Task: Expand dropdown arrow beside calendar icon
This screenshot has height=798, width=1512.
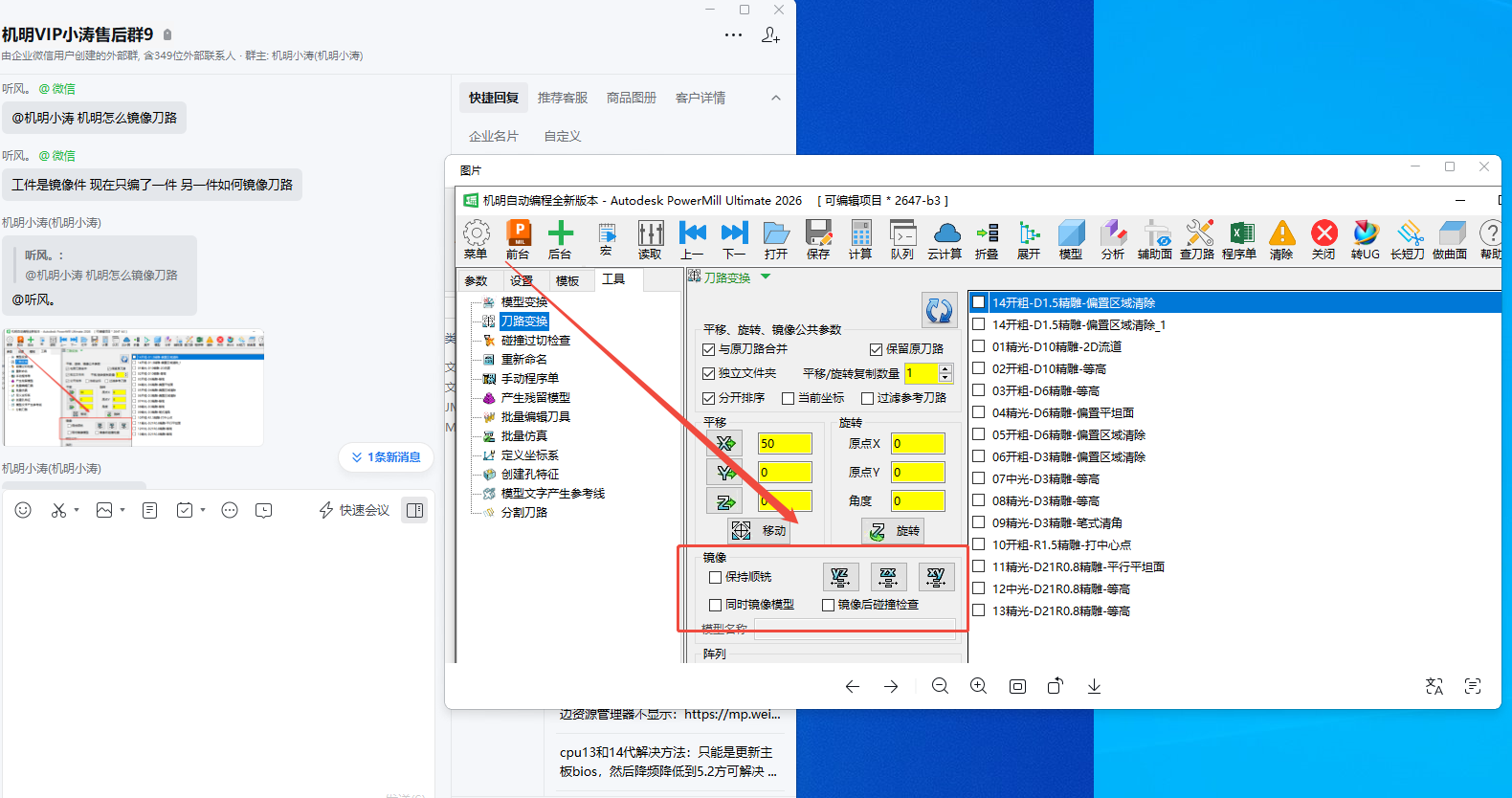Action: coord(203,511)
